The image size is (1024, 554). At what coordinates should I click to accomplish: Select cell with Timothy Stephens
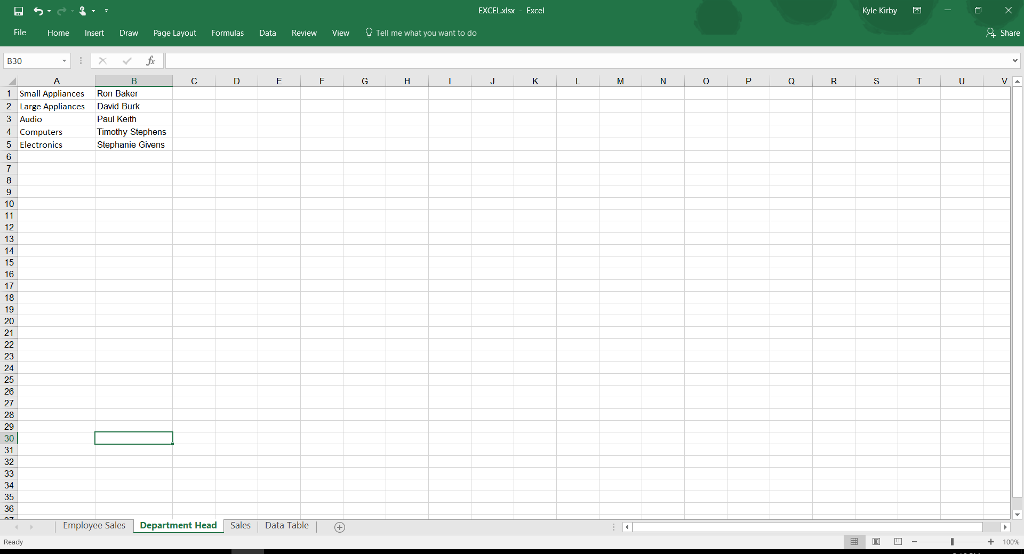[134, 132]
